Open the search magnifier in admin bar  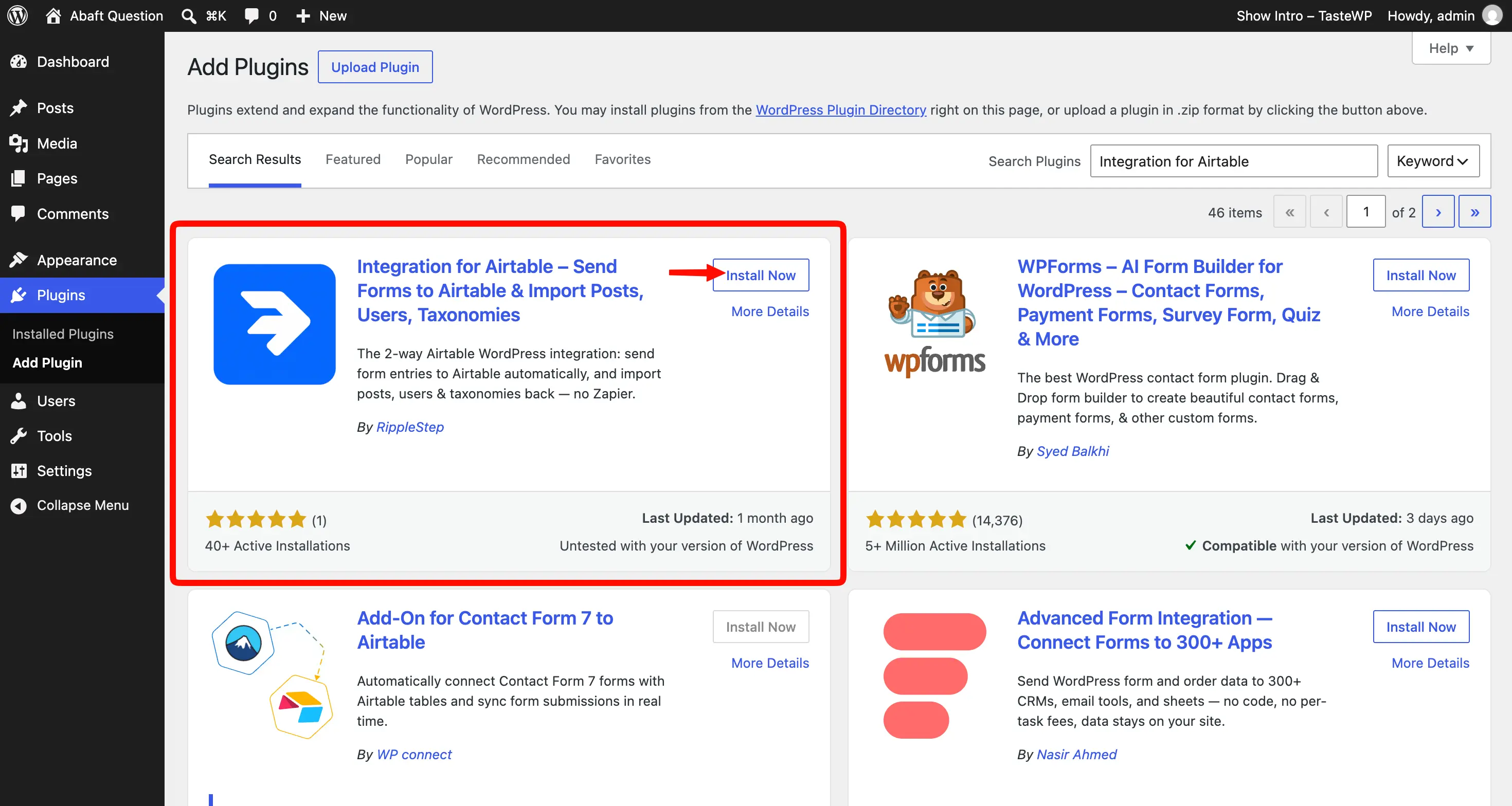(x=188, y=16)
